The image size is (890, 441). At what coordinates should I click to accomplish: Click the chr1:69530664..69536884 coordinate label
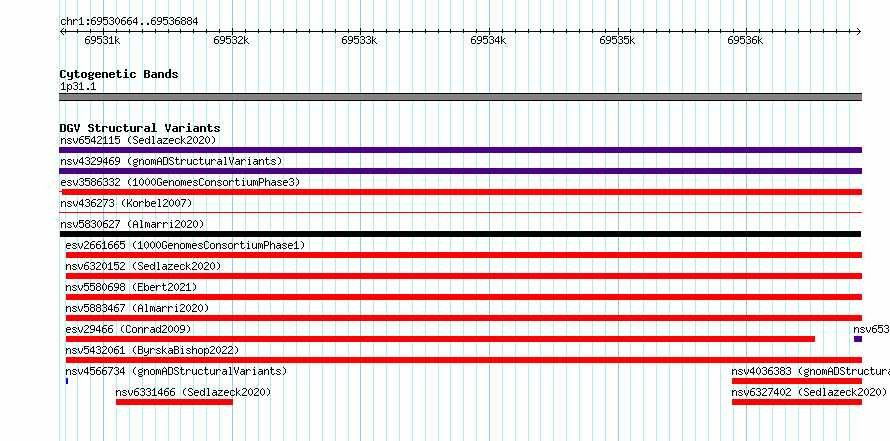click(x=129, y=22)
